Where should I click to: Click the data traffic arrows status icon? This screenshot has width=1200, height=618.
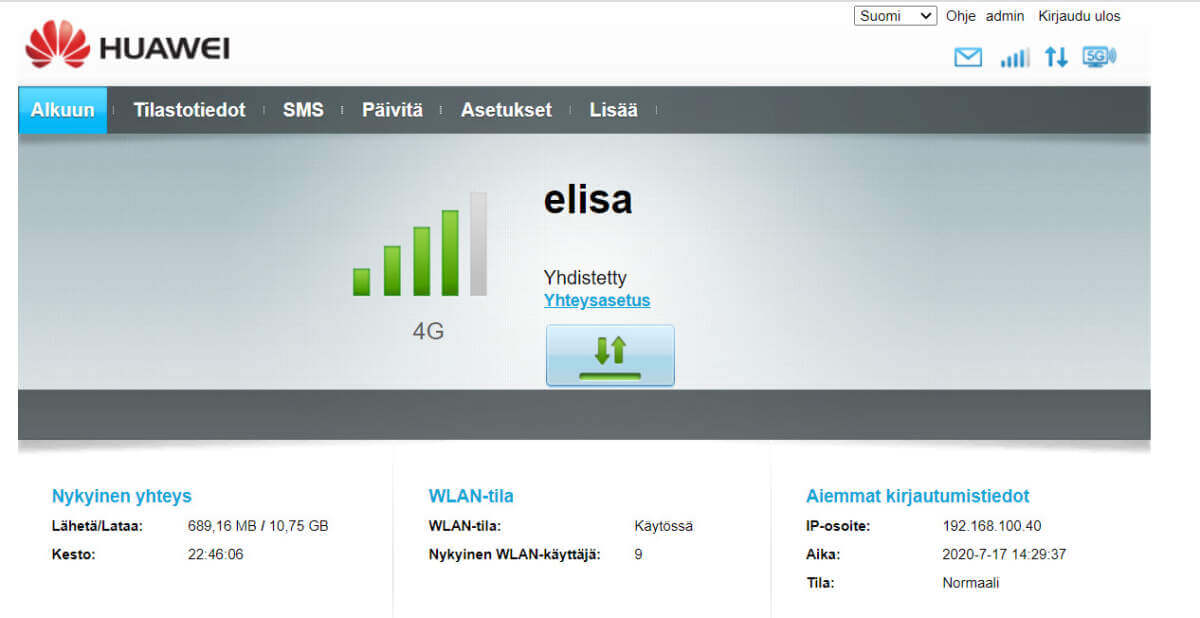[1056, 58]
